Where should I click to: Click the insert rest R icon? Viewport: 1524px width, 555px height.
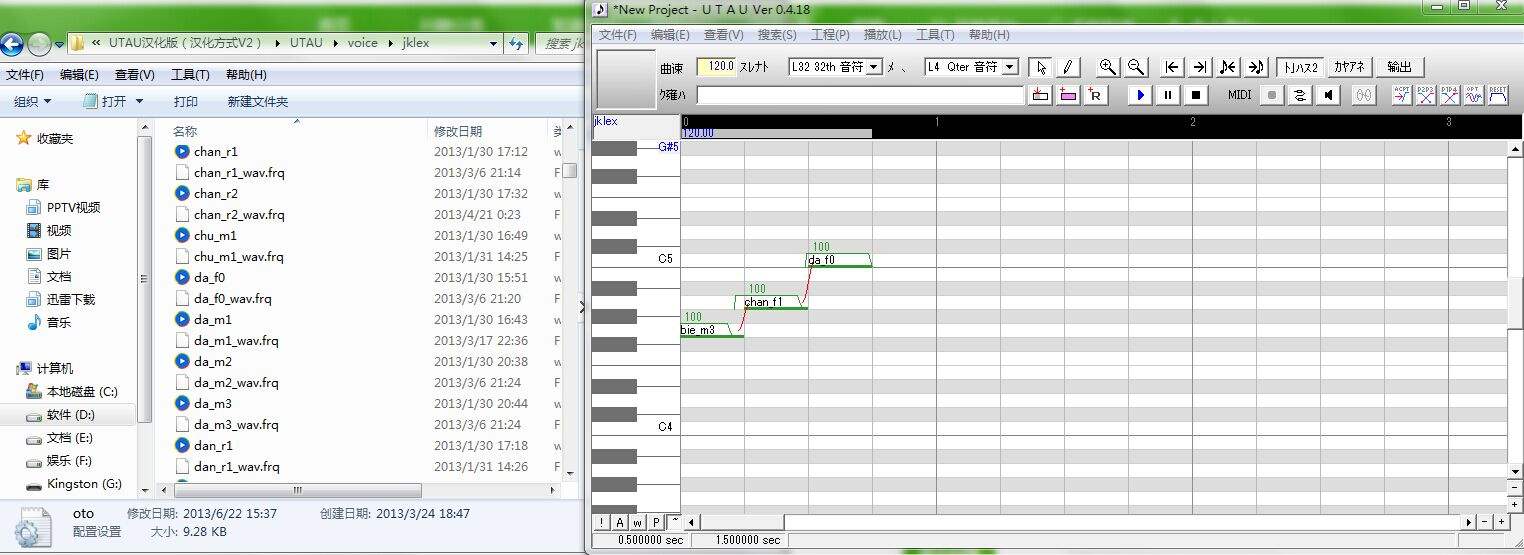pos(1096,95)
